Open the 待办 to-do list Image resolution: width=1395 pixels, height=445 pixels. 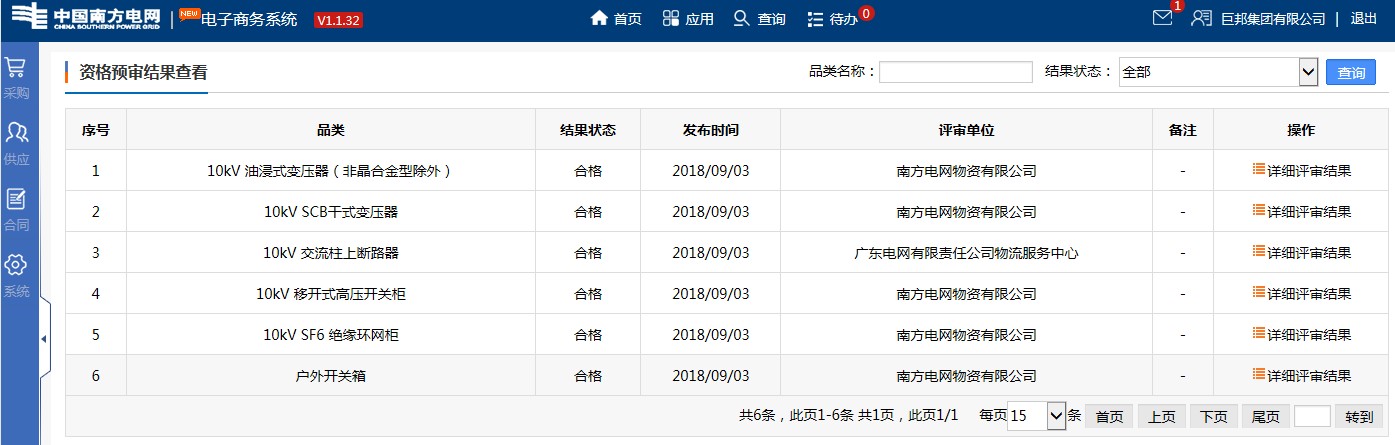833,19
